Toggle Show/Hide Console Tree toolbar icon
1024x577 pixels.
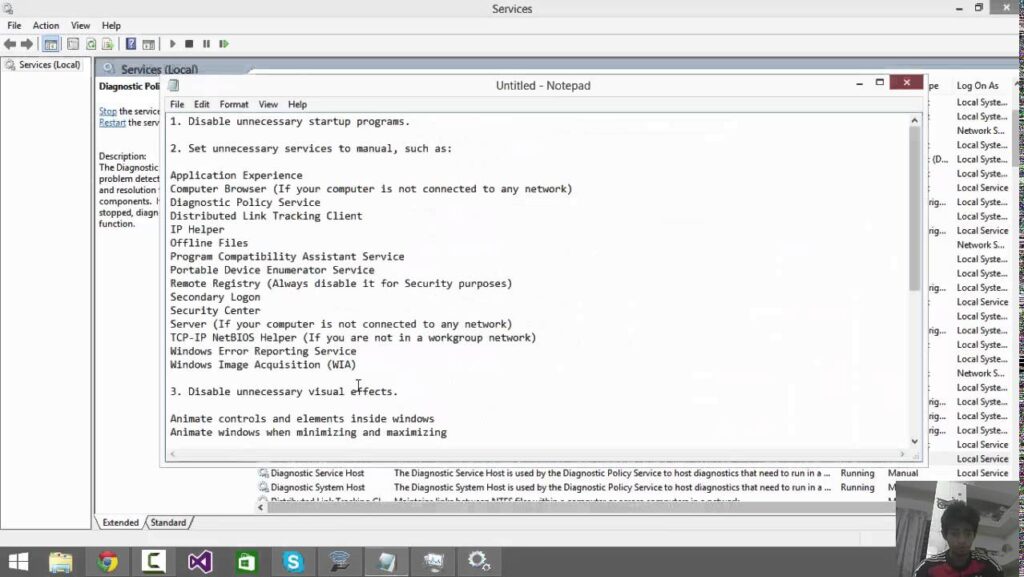pos(50,44)
